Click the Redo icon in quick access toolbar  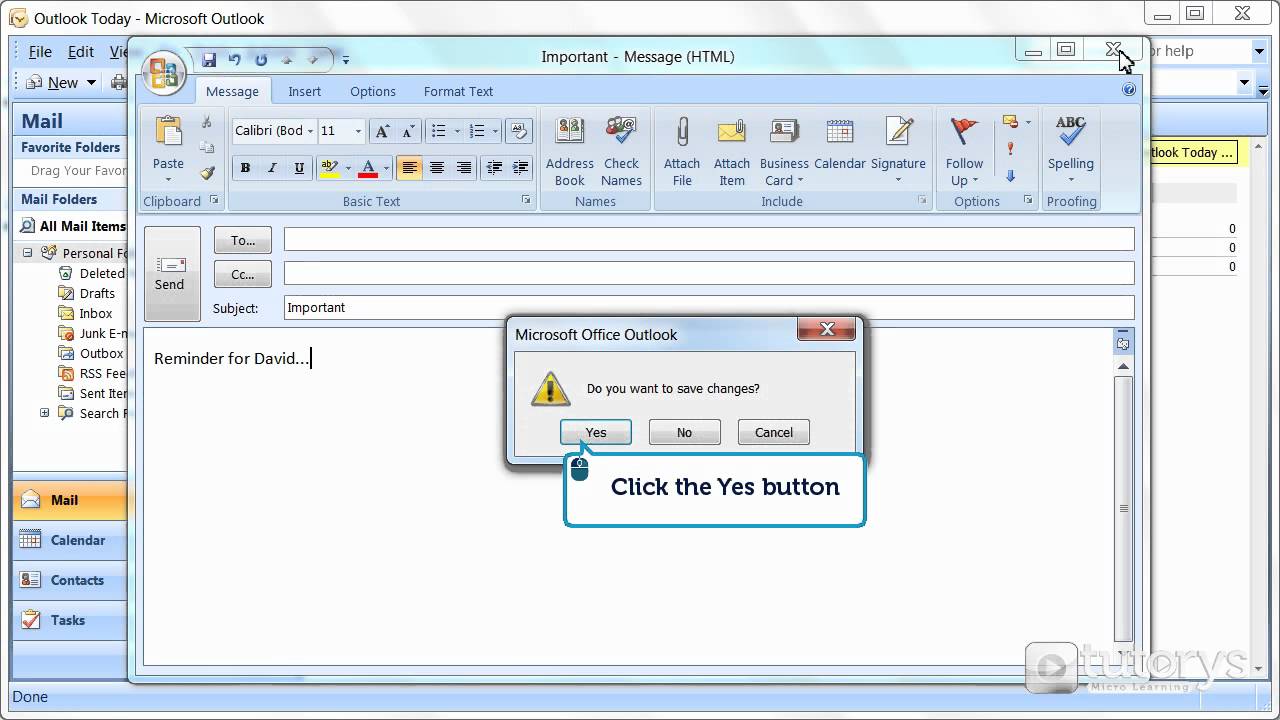(261, 60)
